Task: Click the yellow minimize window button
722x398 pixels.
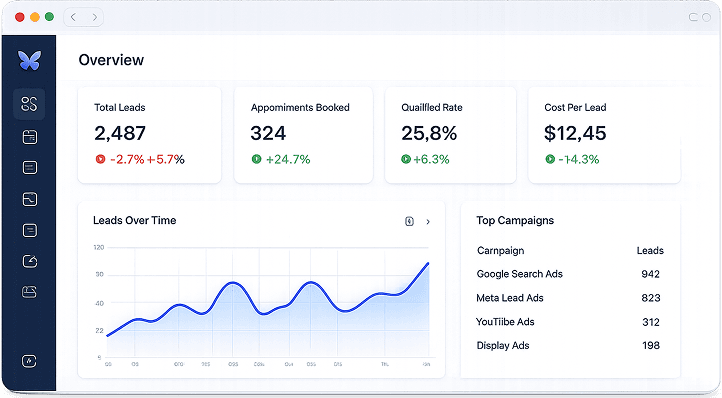Action: click(x=35, y=17)
